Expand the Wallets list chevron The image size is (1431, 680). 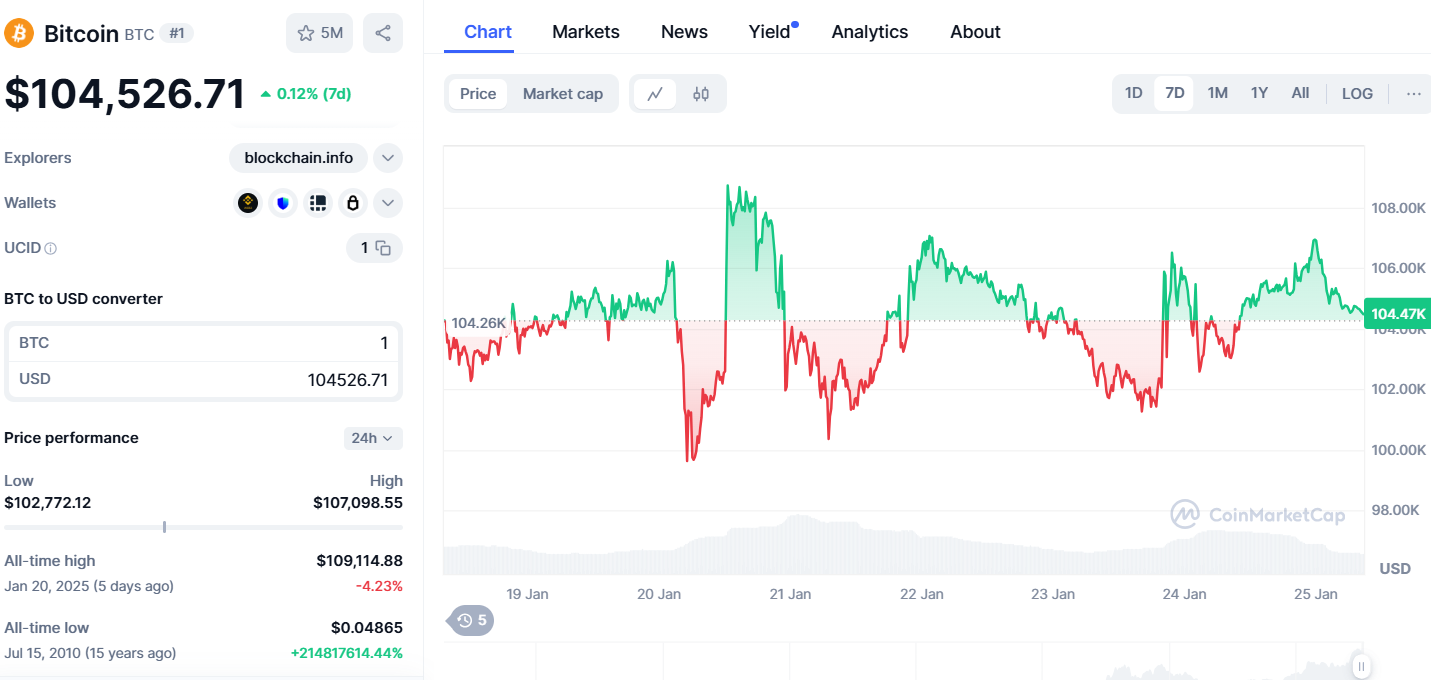click(388, 203)
